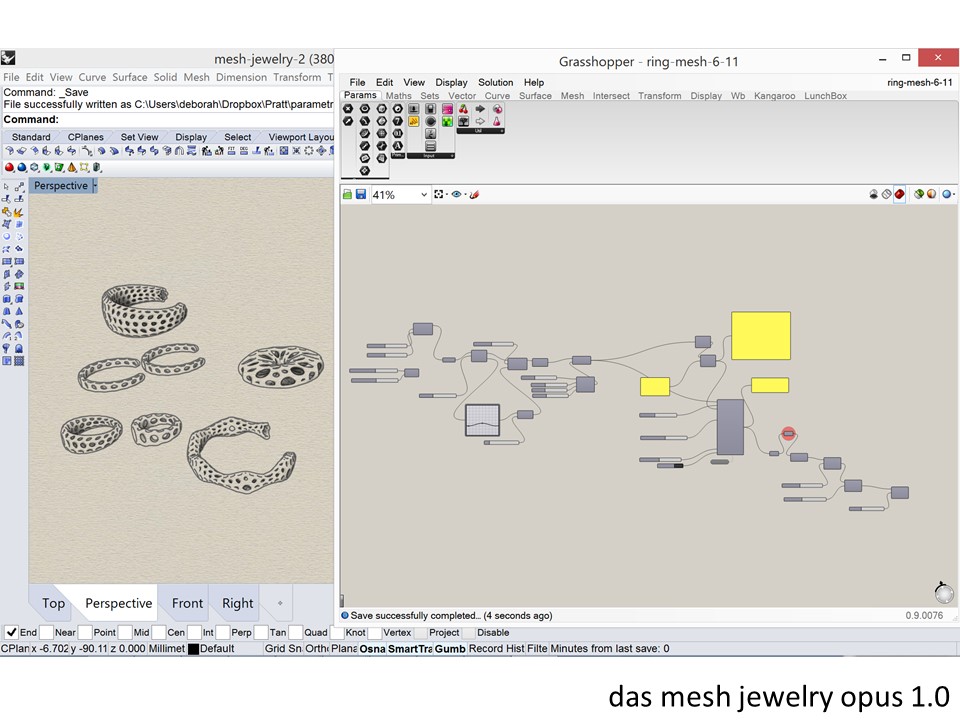Viewport: 960px width, 720px height.
Task: Disable the End object snap checkbox
Action: click(x=11, y=632)
